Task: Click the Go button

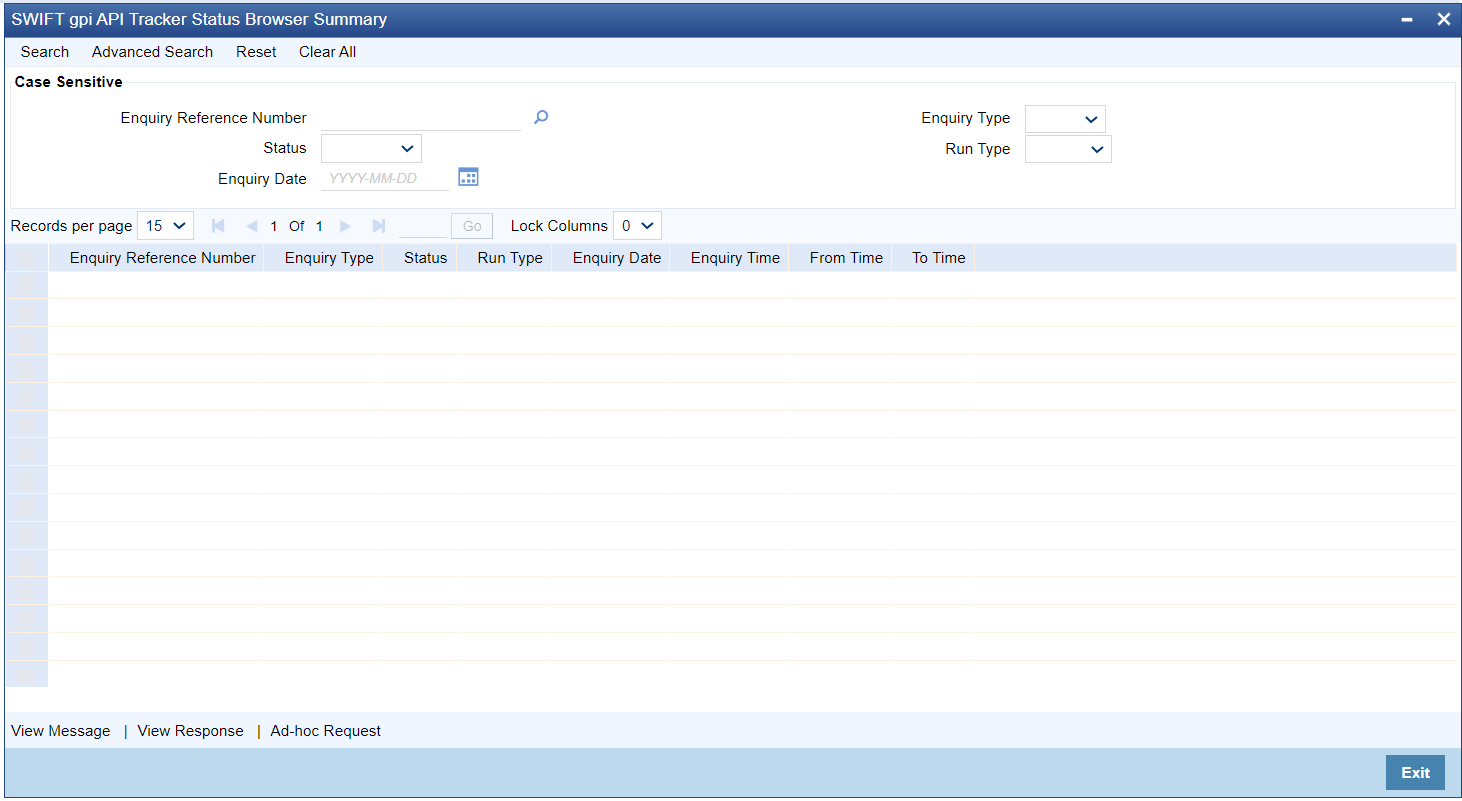Action: click(x=472, y=226)
